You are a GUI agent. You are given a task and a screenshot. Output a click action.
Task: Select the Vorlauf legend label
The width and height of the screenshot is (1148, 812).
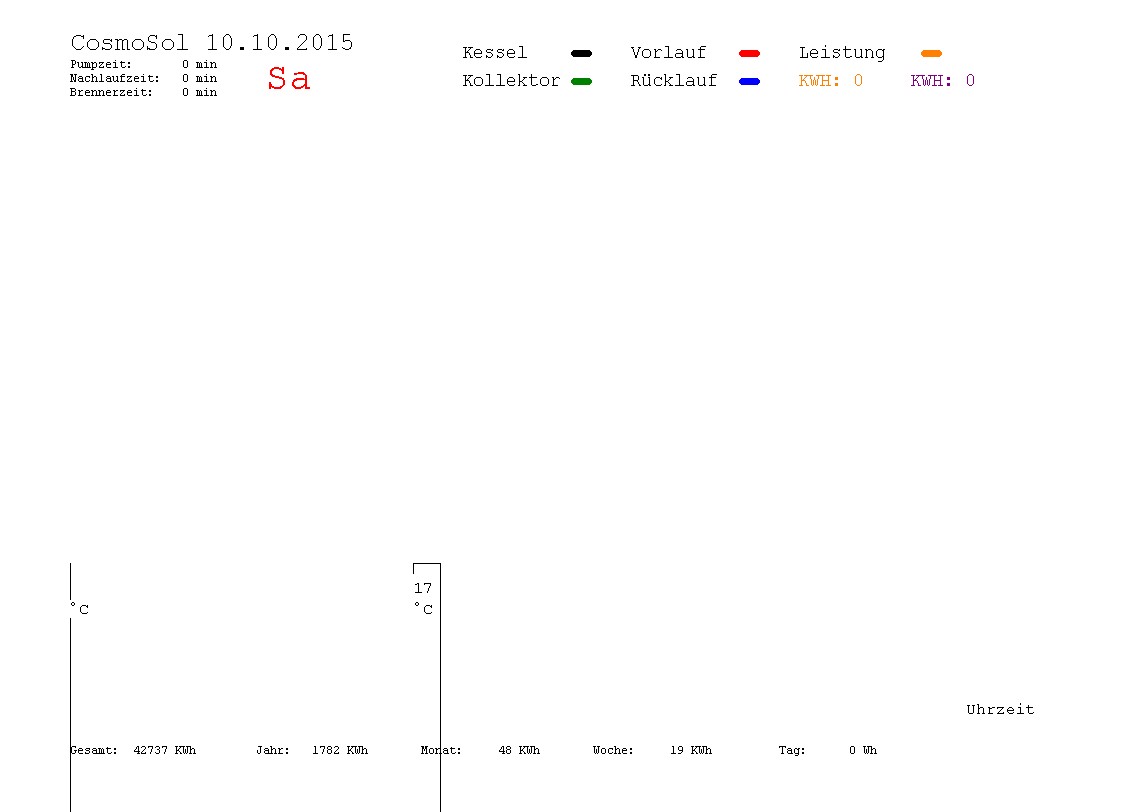click(x=668, y=53)
